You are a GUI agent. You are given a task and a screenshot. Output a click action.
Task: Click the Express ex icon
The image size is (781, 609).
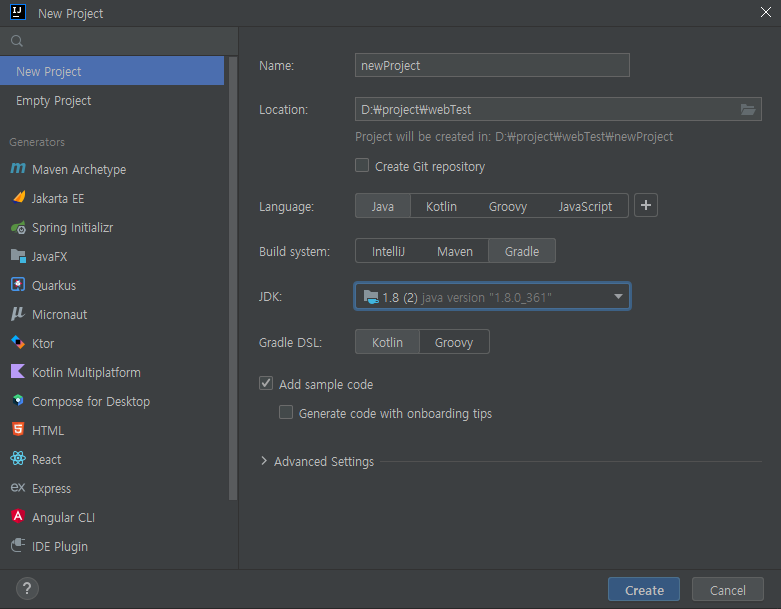18,487
